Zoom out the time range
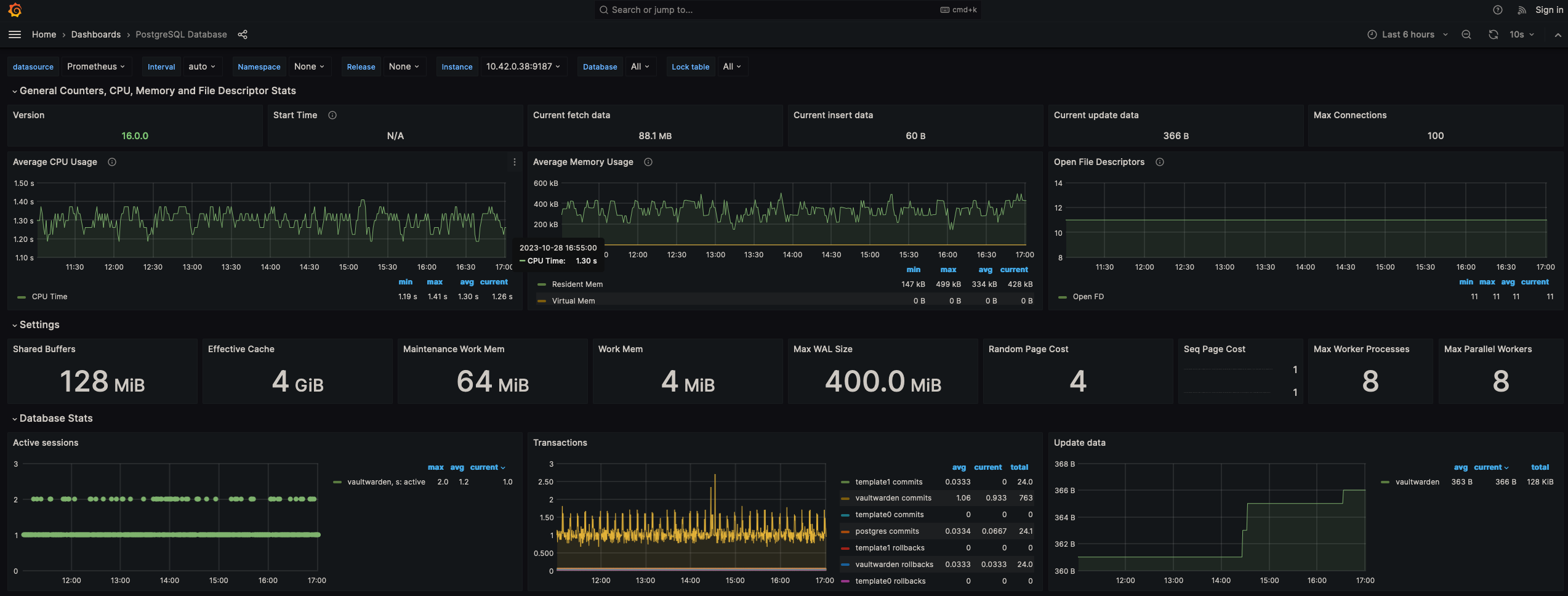 point(1466,34)
